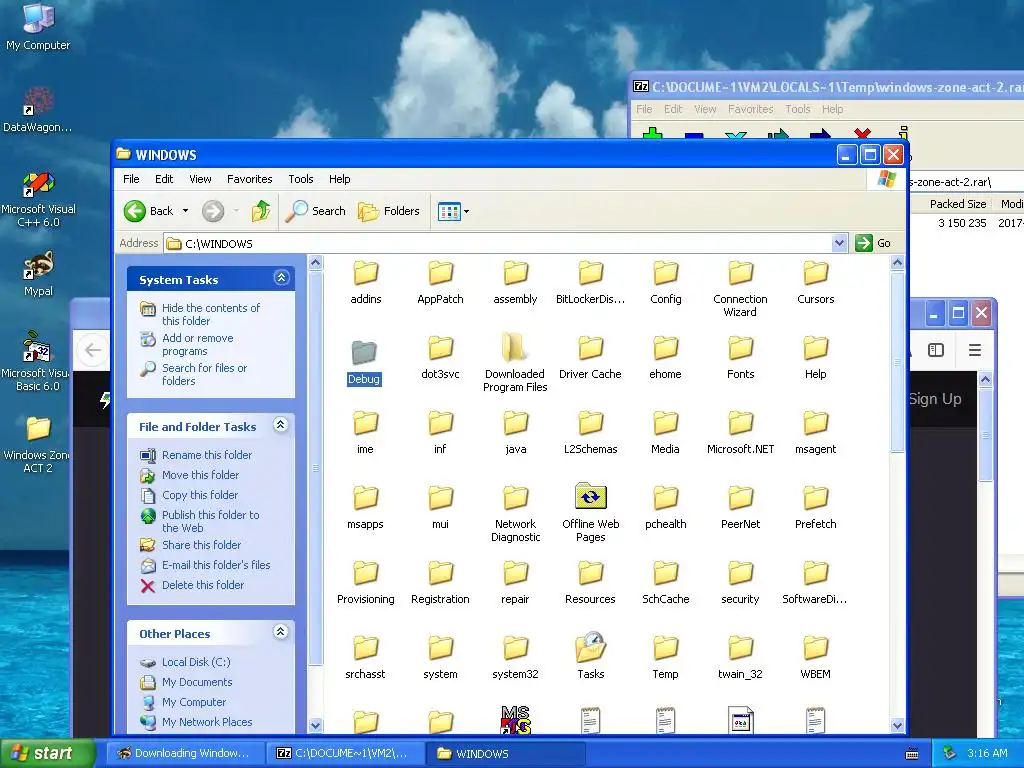1024x768 pixels.
Task: Click Copy this folder link
Action: pyautogui.click(x=199, y=495)
